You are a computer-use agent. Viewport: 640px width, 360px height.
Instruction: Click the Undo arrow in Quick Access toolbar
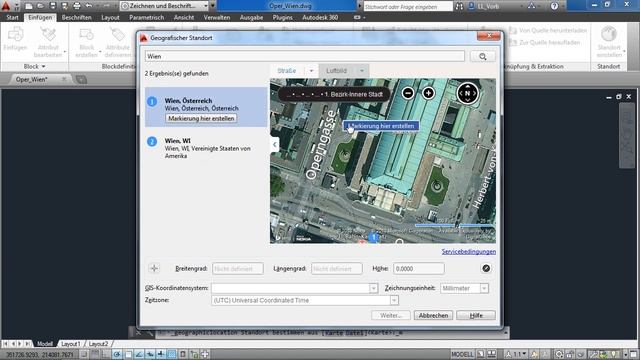tap(89, 6)
